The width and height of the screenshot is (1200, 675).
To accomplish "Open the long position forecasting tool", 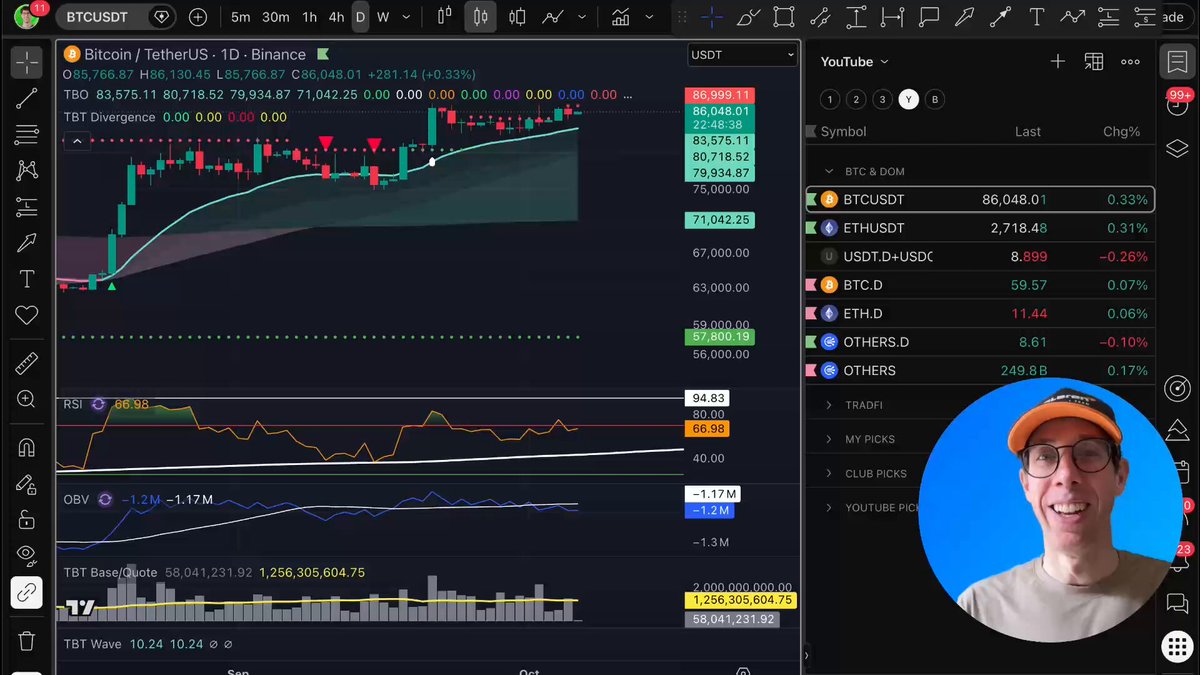I will [x=27, y=207].
